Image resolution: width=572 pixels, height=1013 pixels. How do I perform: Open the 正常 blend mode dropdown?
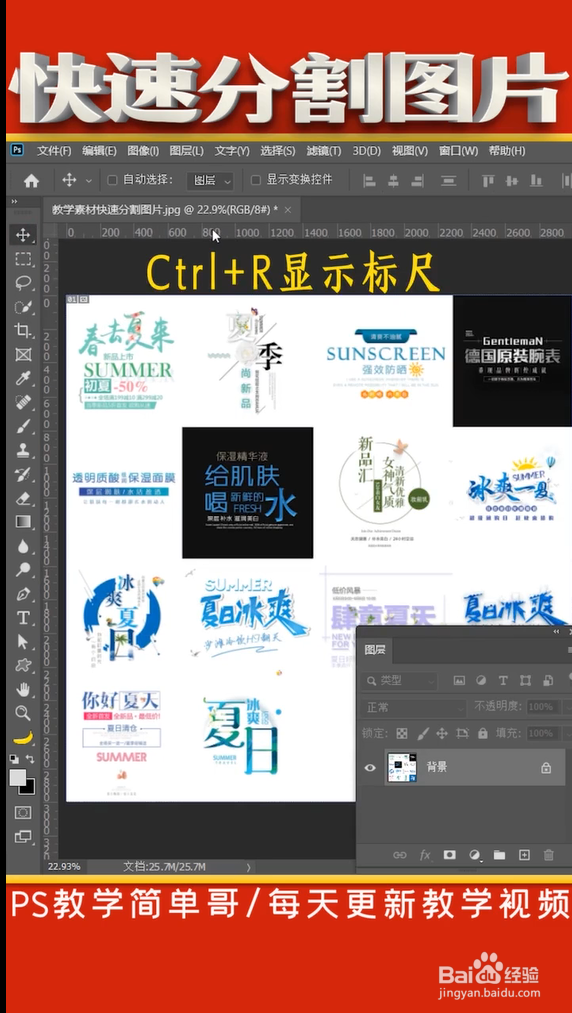coord(414,707)
